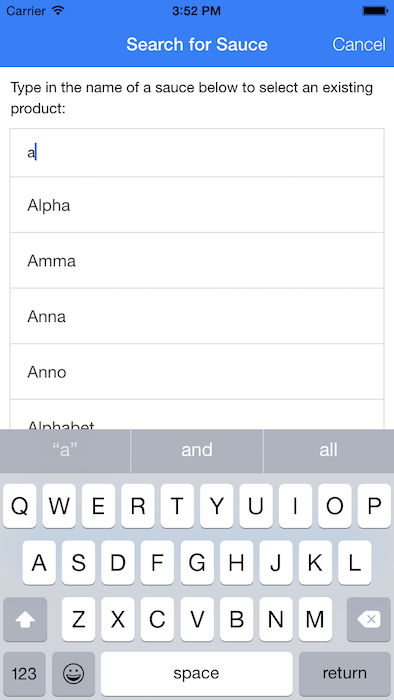The image size is (394, 700).
Task: Choose Anno from the results list
Action: (x=197, y=372)
